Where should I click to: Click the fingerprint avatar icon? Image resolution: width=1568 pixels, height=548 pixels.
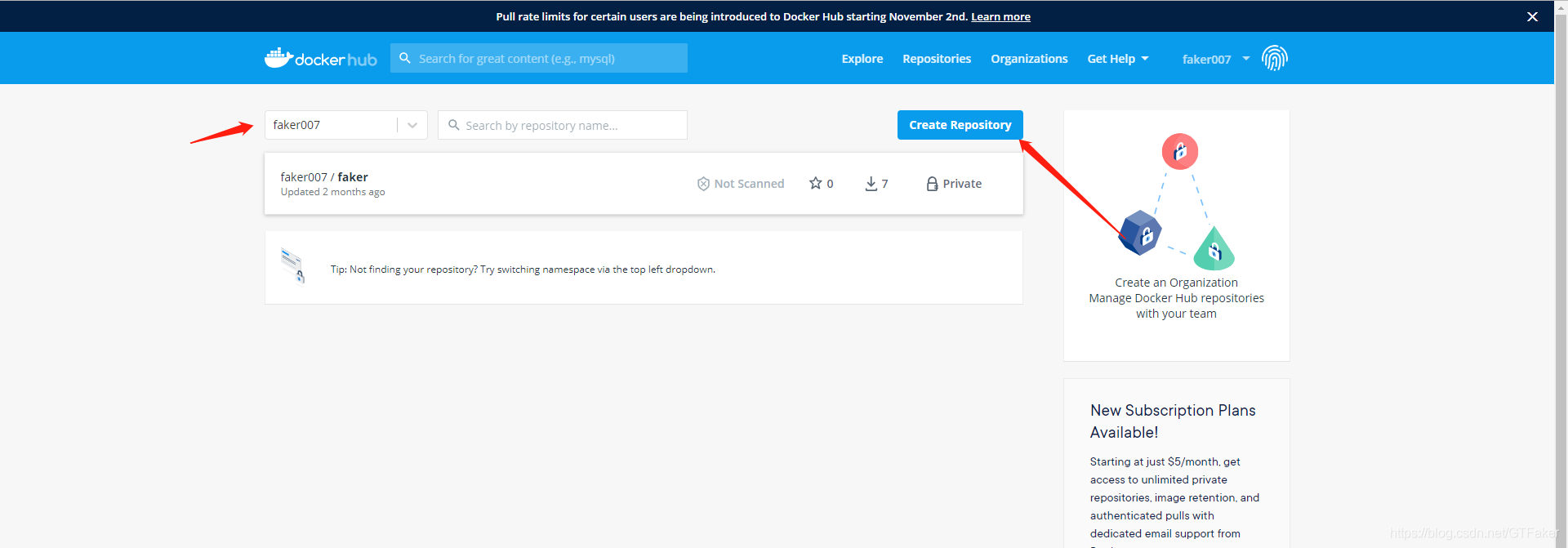[1274, 58]
